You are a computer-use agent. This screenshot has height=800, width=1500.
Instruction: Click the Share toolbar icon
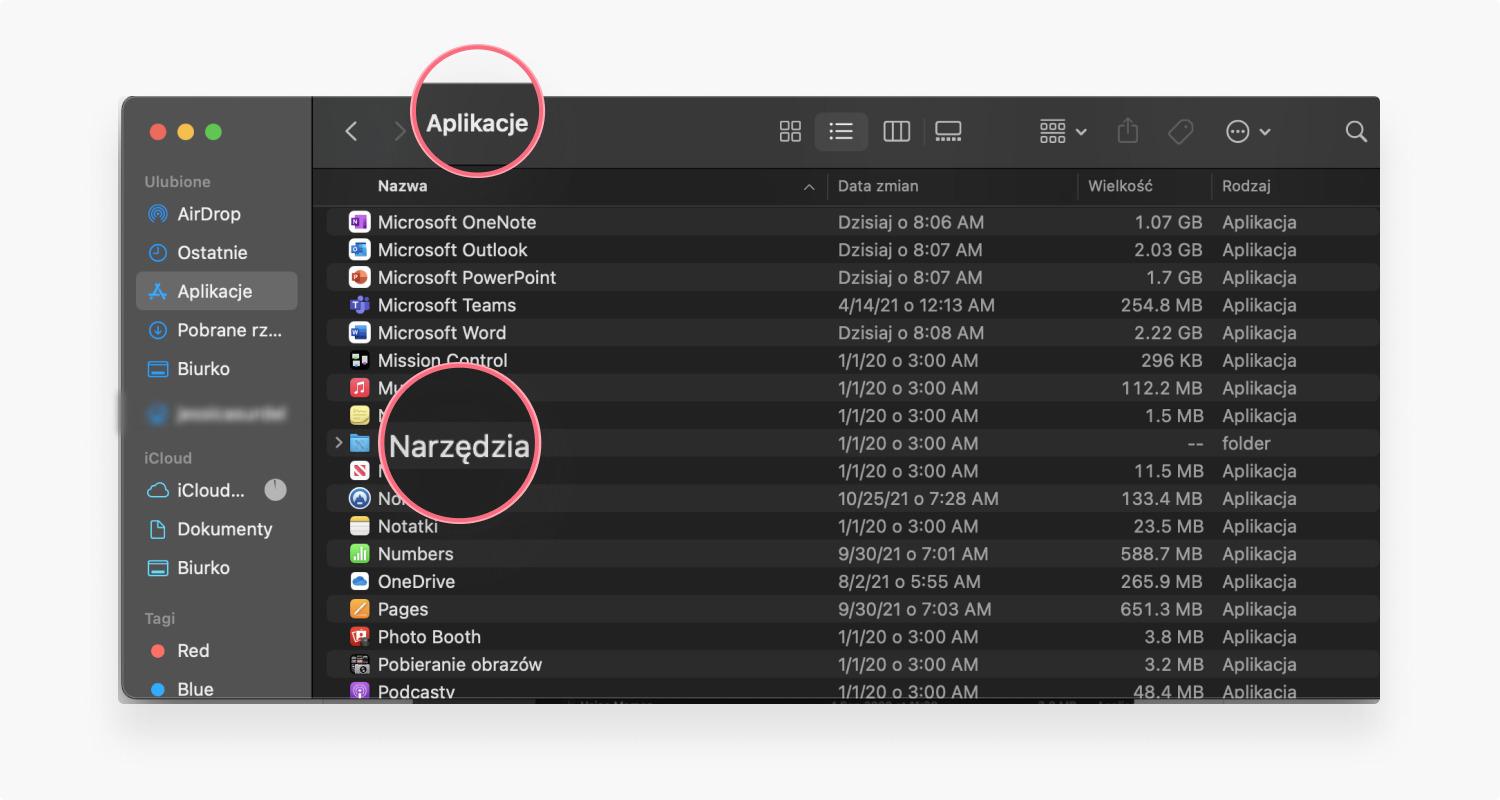[1128, 131]
